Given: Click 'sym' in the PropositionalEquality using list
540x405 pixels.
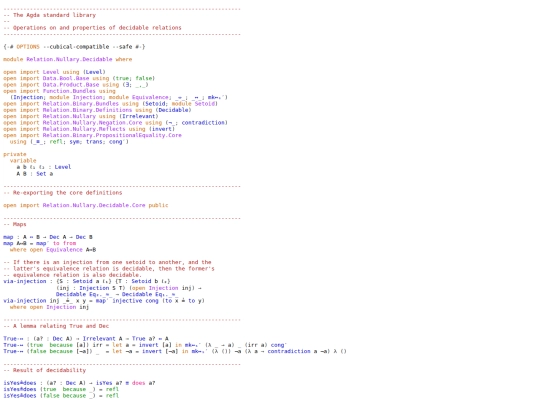Looking at the screenshot, I should (74, 142).
